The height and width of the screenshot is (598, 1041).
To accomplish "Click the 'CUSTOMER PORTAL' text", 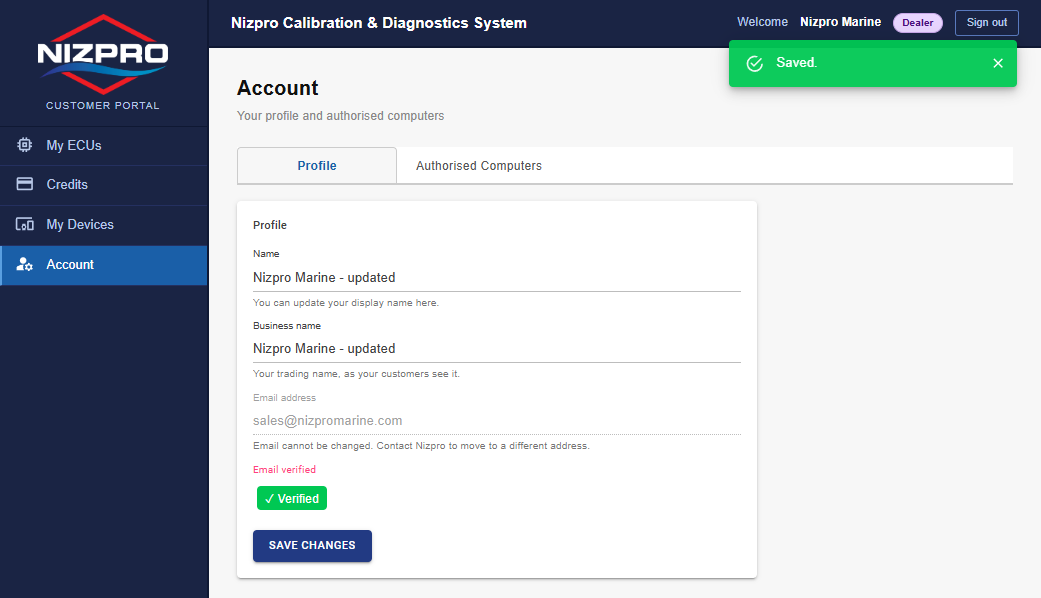I will click(103, 106).
